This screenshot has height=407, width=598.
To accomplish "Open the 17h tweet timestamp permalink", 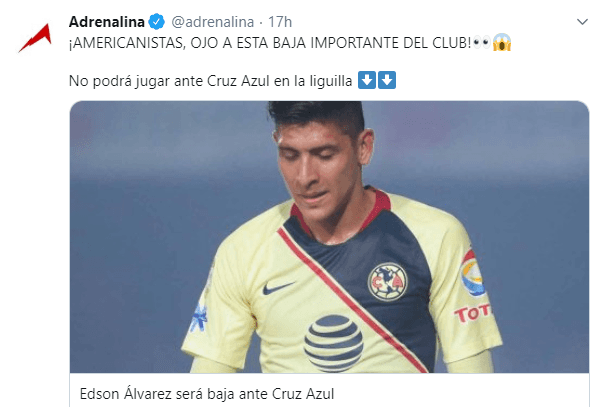I will [280, 22].
